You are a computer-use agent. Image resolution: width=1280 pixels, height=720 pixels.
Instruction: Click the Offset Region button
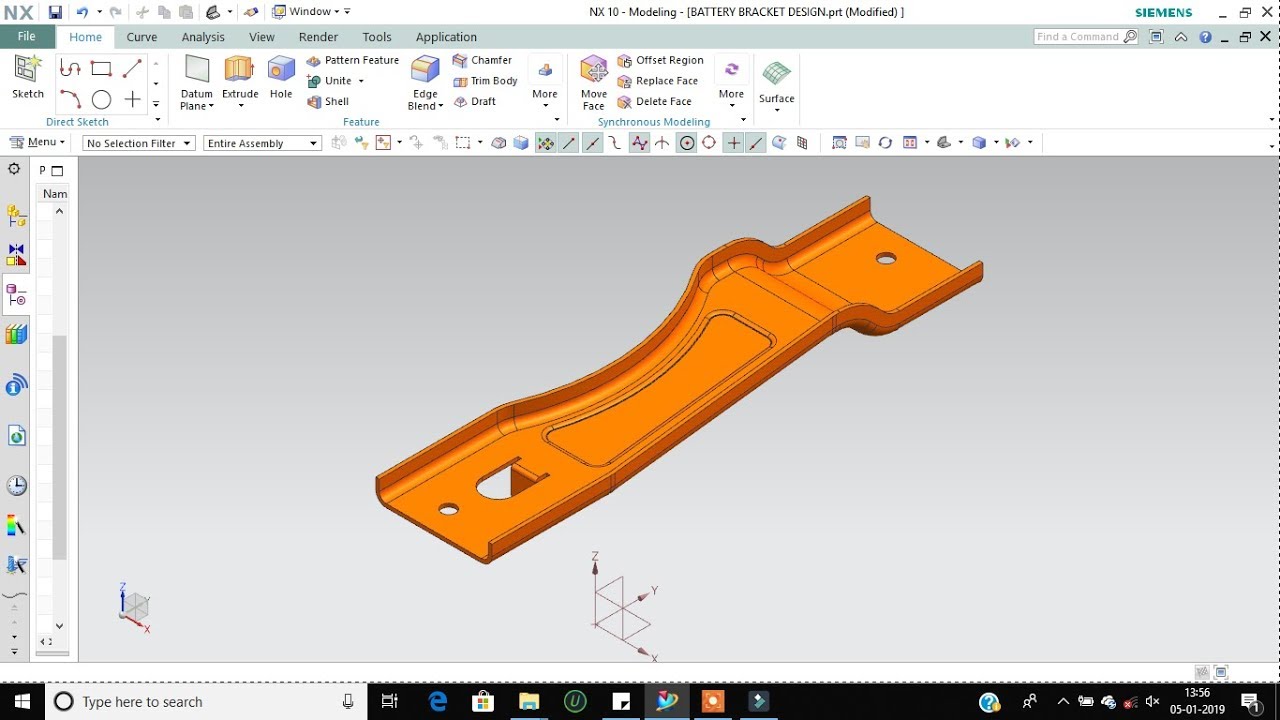(660, 60)
